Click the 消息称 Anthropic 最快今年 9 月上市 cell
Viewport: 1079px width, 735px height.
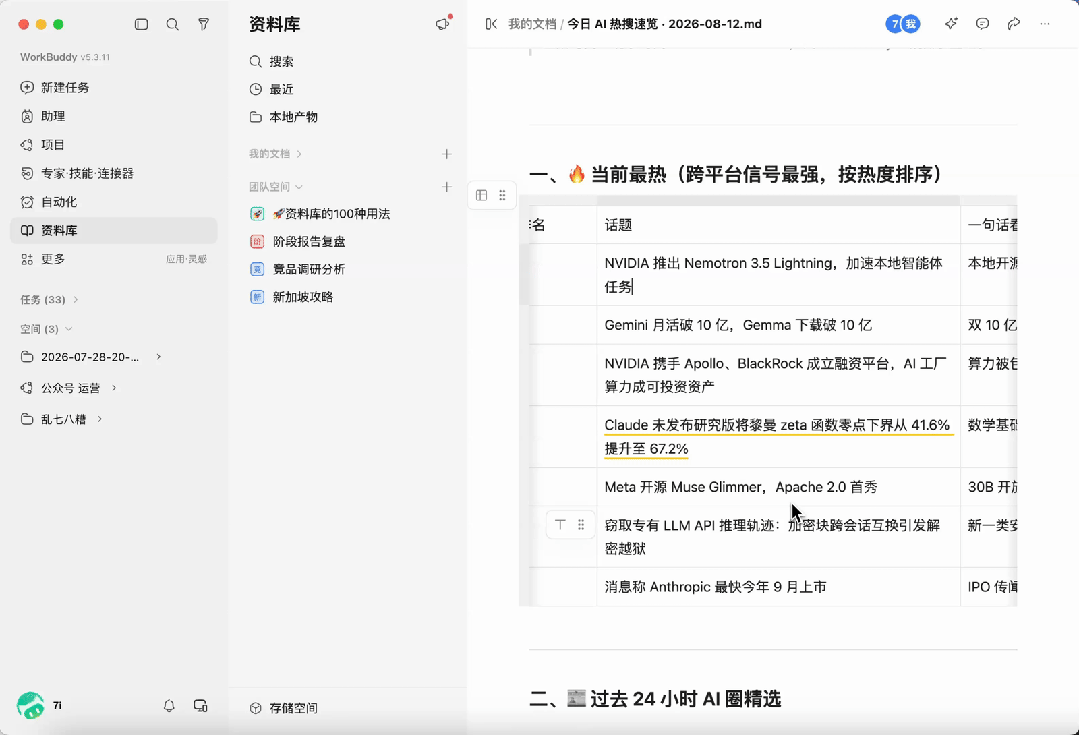pos(778,587)
